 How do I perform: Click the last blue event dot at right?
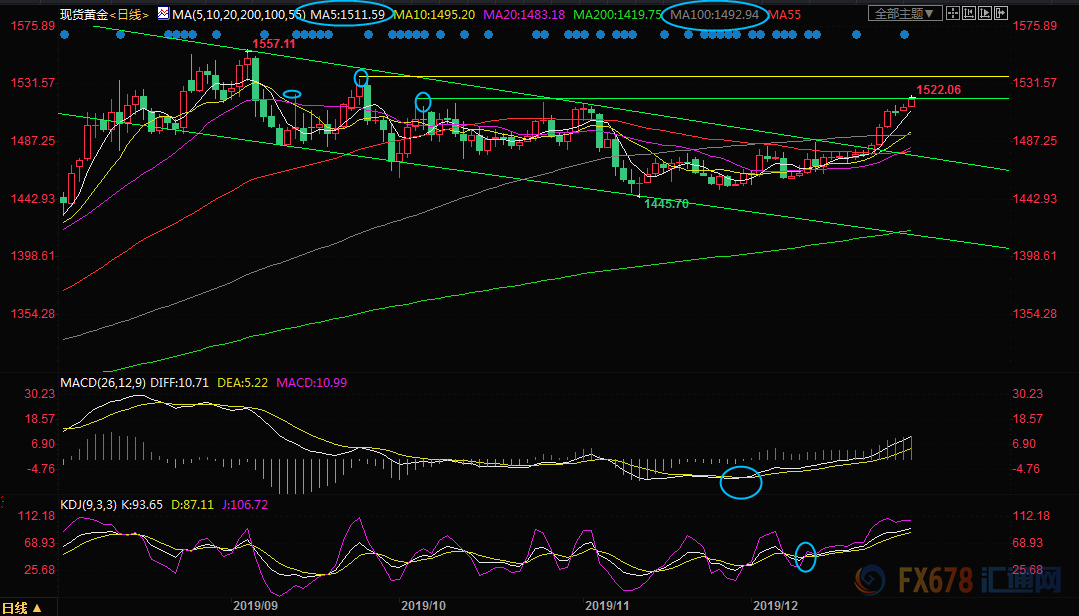click(904, 34)
